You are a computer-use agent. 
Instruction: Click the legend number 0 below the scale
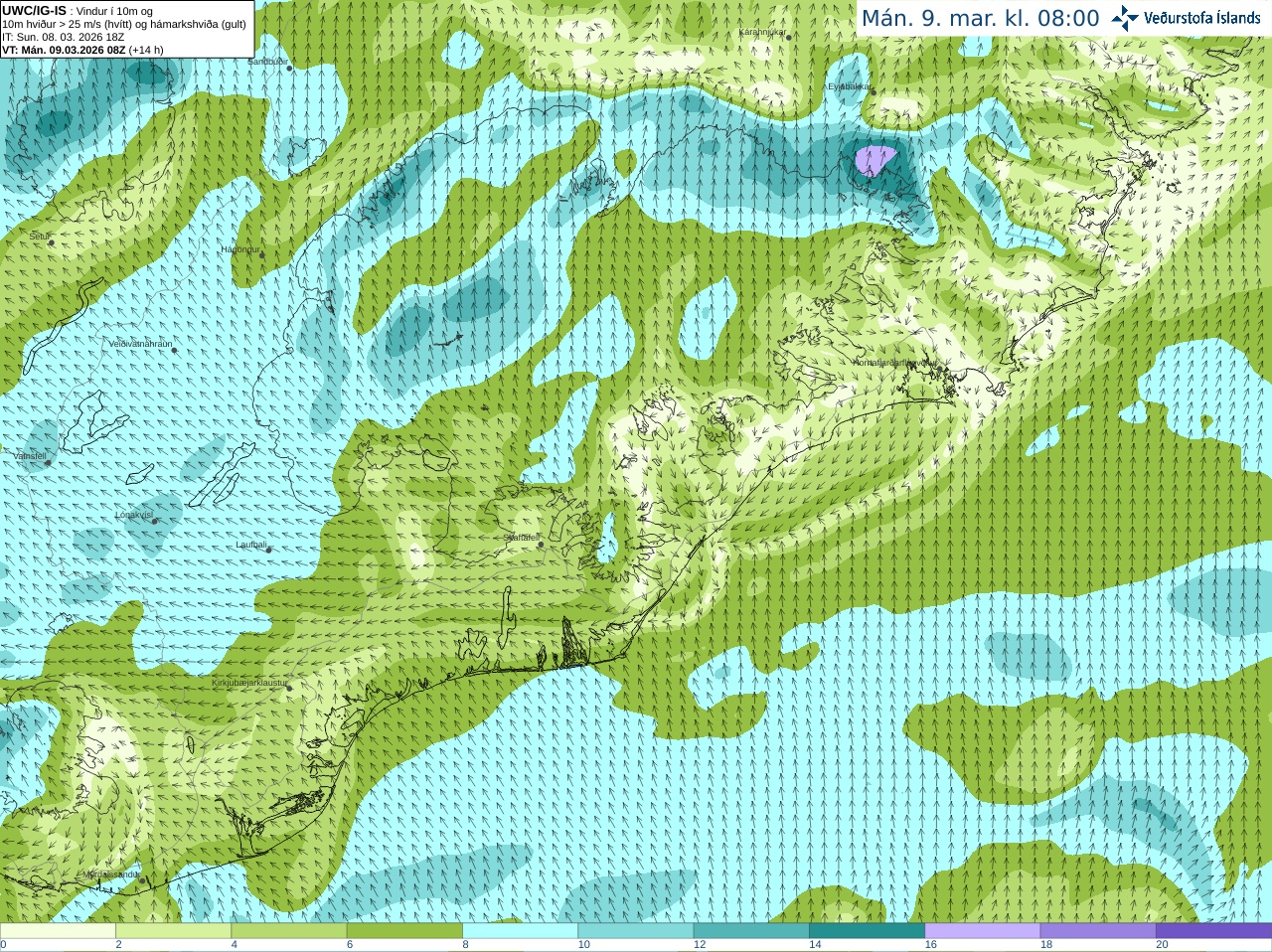3,945
